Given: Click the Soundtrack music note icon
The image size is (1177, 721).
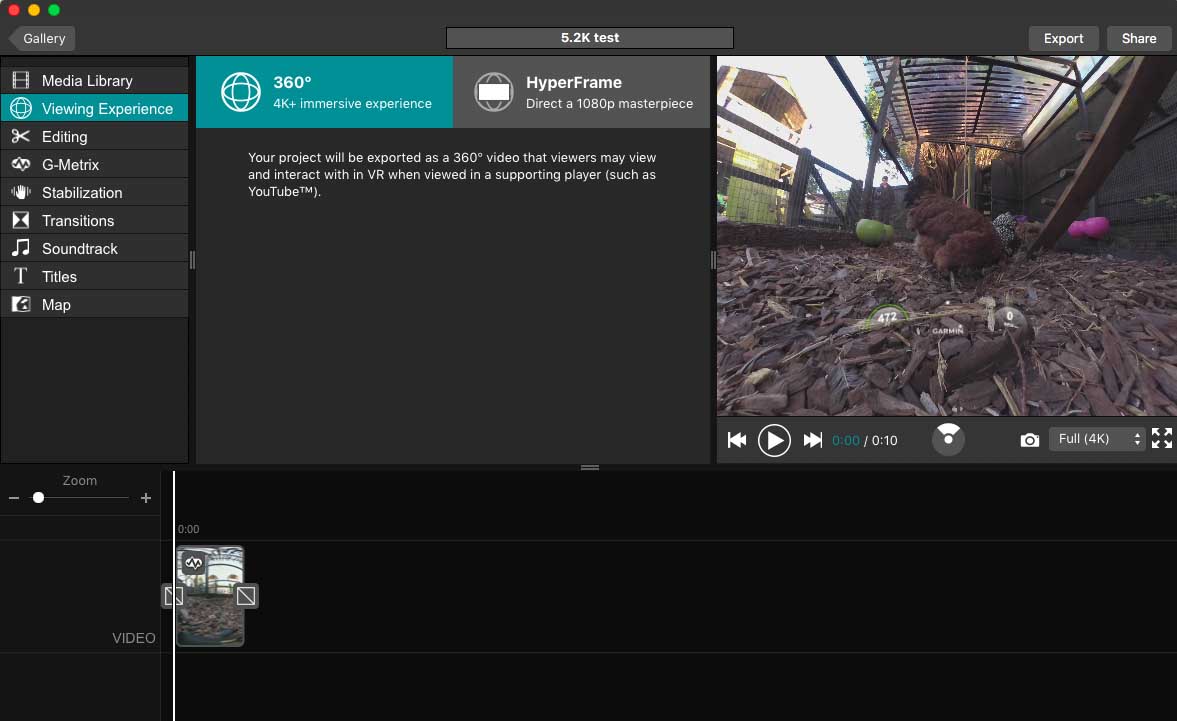Looking at the screenshot, I should 21,248.
